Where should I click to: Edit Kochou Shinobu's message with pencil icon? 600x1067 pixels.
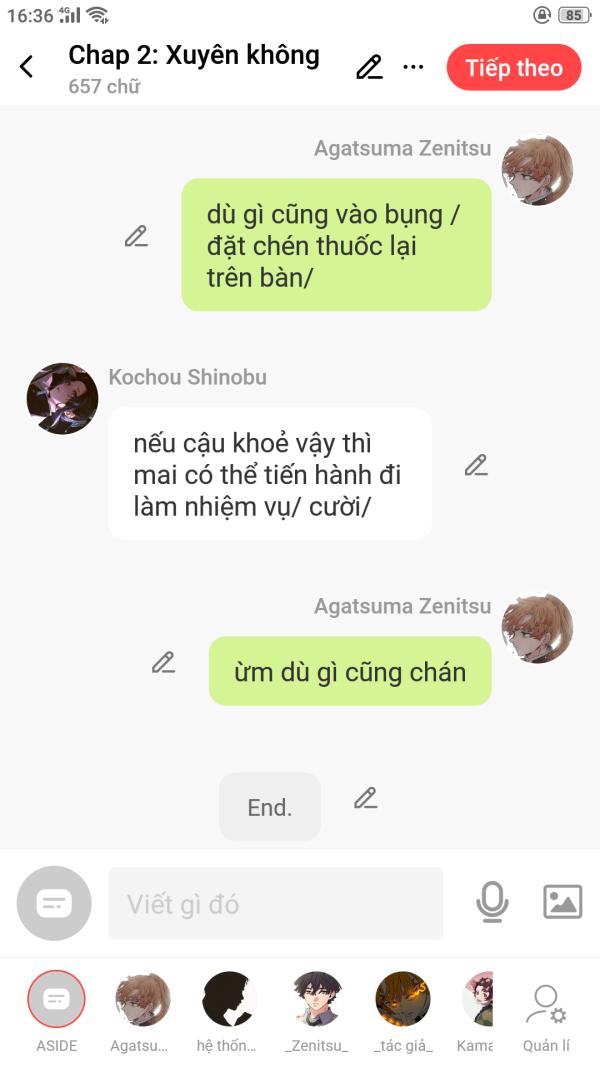(x=476, y=465)
